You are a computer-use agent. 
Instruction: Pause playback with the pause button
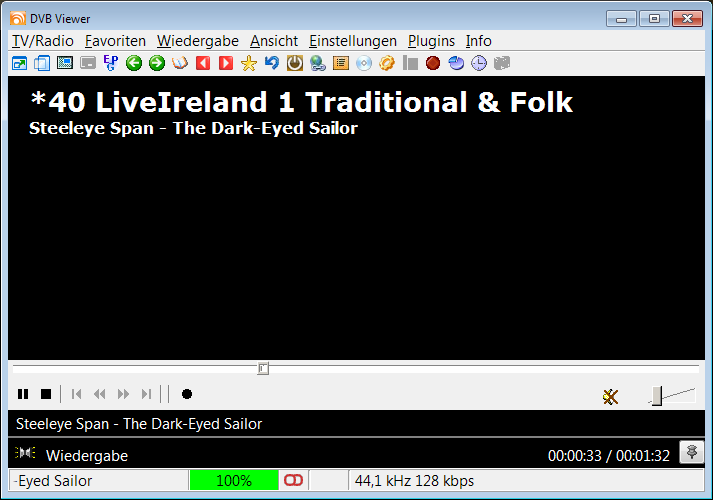pyautogui.click(x=23, y=394)
